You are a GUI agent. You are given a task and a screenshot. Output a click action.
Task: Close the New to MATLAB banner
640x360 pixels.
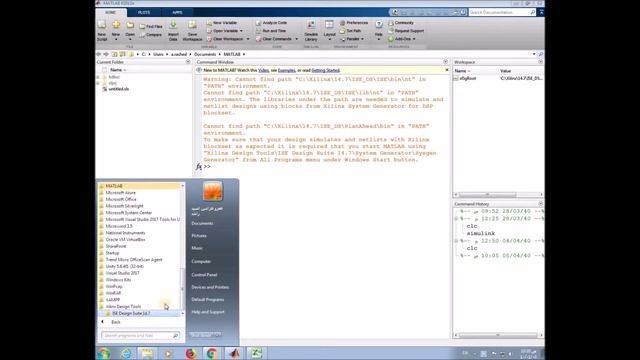pyautogui.click(x=447, y=70)
